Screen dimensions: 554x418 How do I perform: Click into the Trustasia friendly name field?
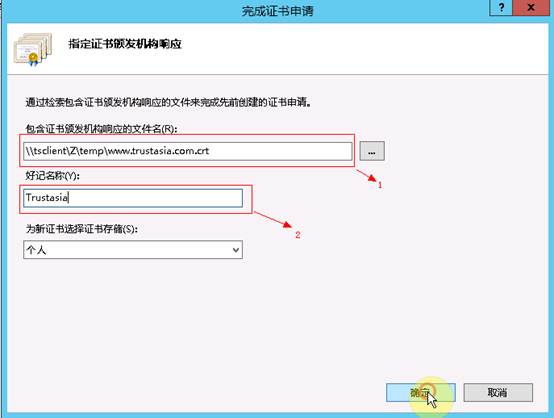tap(133, 198)
